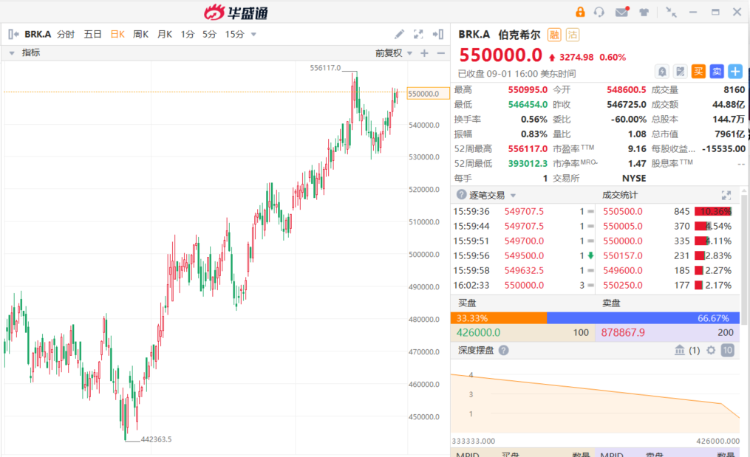750x457 pixels.
Task: Click the 指标 indicators button
Action: coord(30,52)
